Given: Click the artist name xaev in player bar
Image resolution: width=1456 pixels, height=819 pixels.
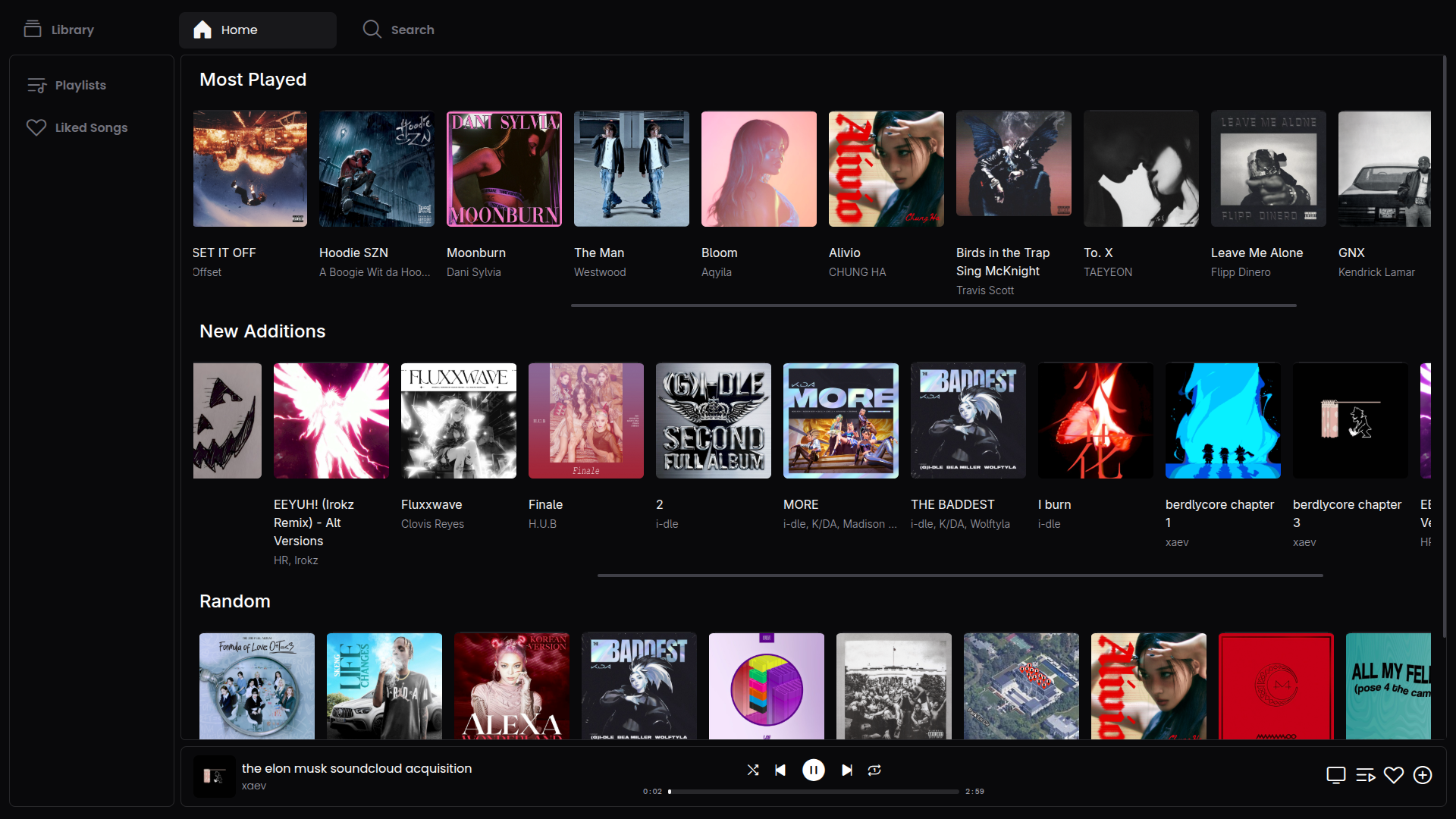Looking at the screenshot, I should (x=254, y=786).
